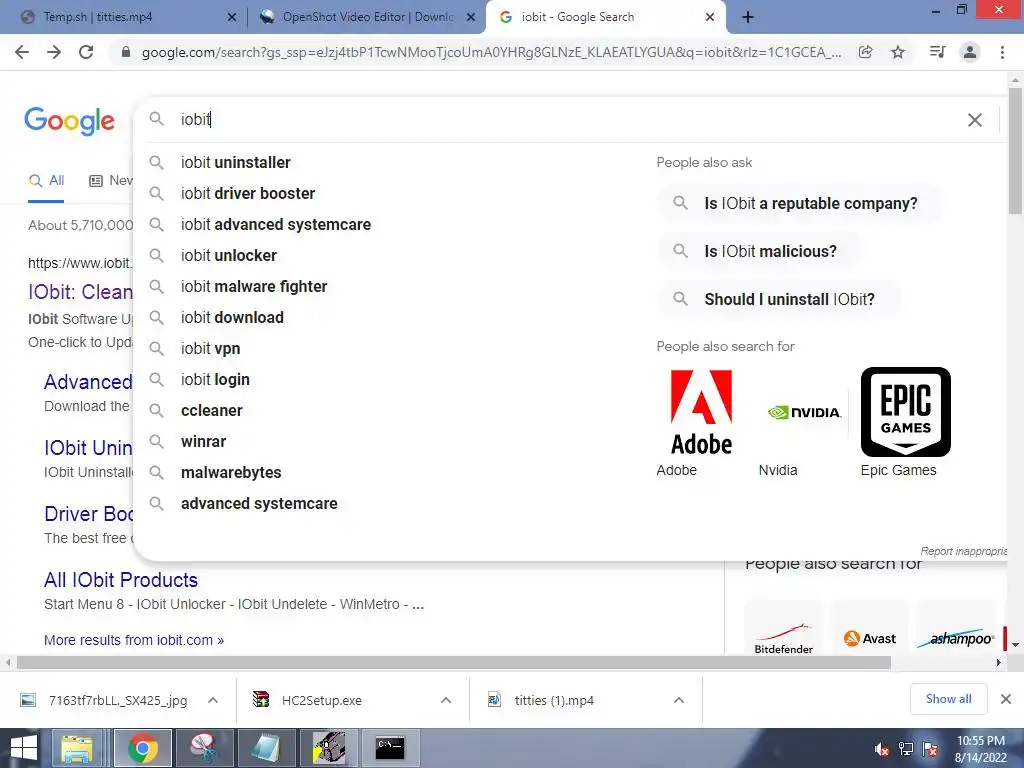This screenshot has height=768, width=1024.
Task: Choose the suggestion iobit advanced systemcare
Action: click(x=276, y=225)
